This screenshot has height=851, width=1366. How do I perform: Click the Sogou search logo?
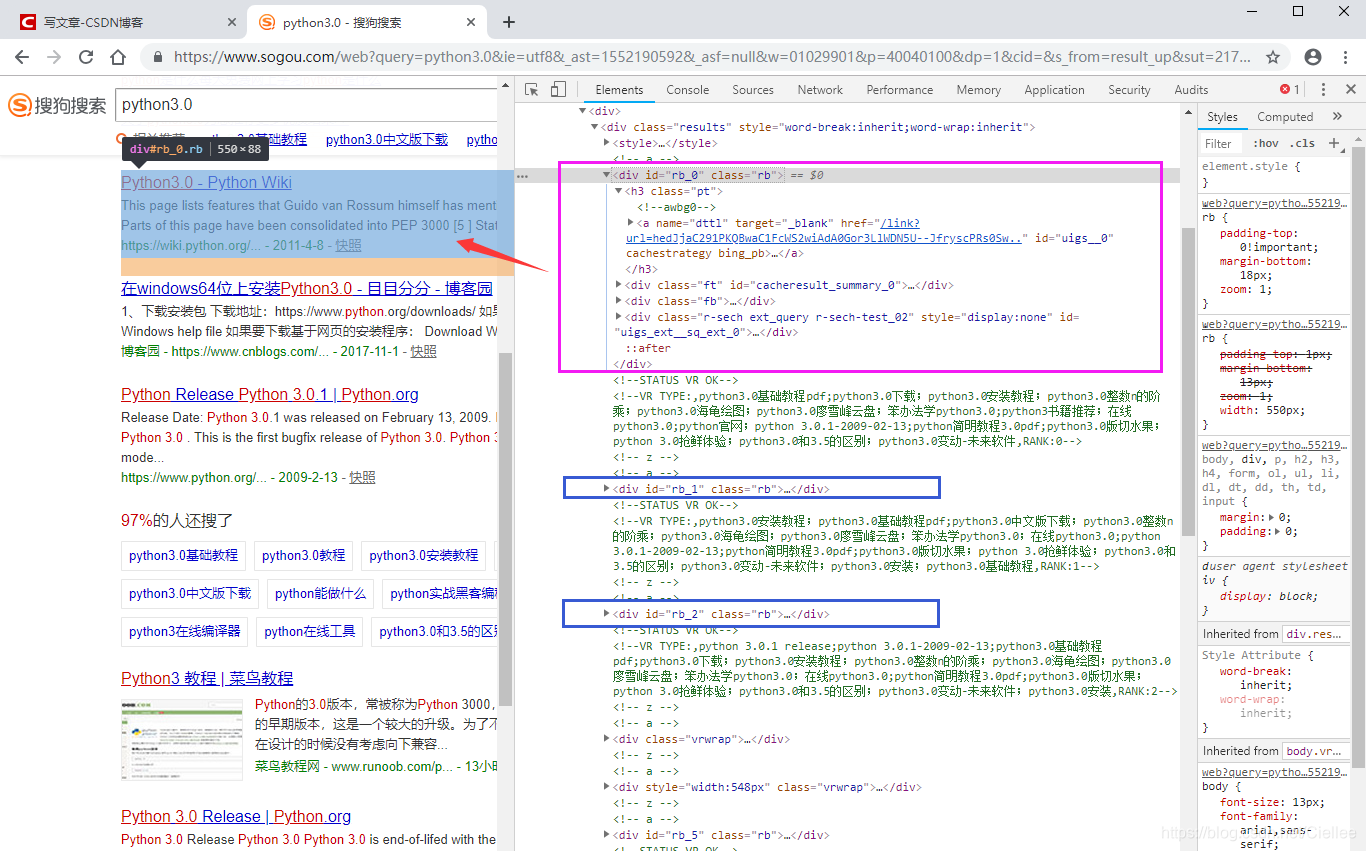point(57,105)
